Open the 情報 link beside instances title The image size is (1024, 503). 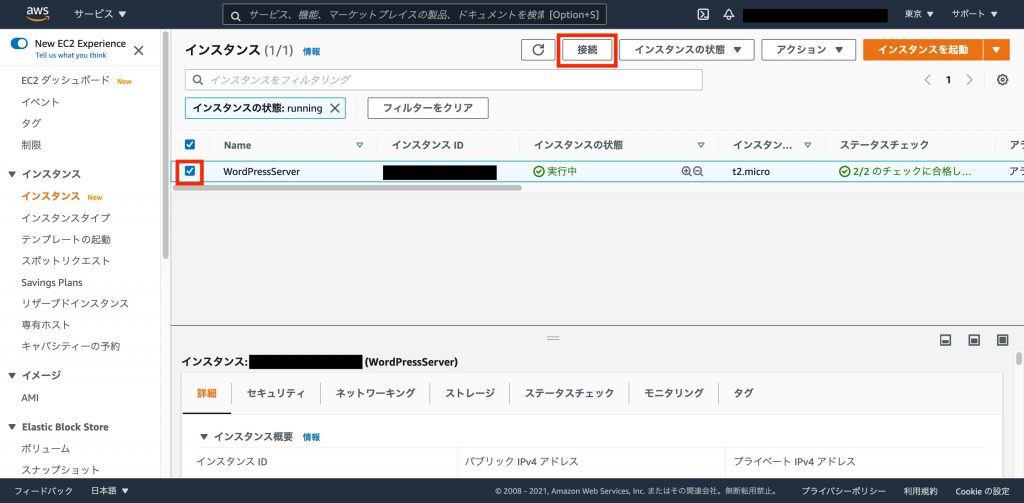tap(312, 52)
